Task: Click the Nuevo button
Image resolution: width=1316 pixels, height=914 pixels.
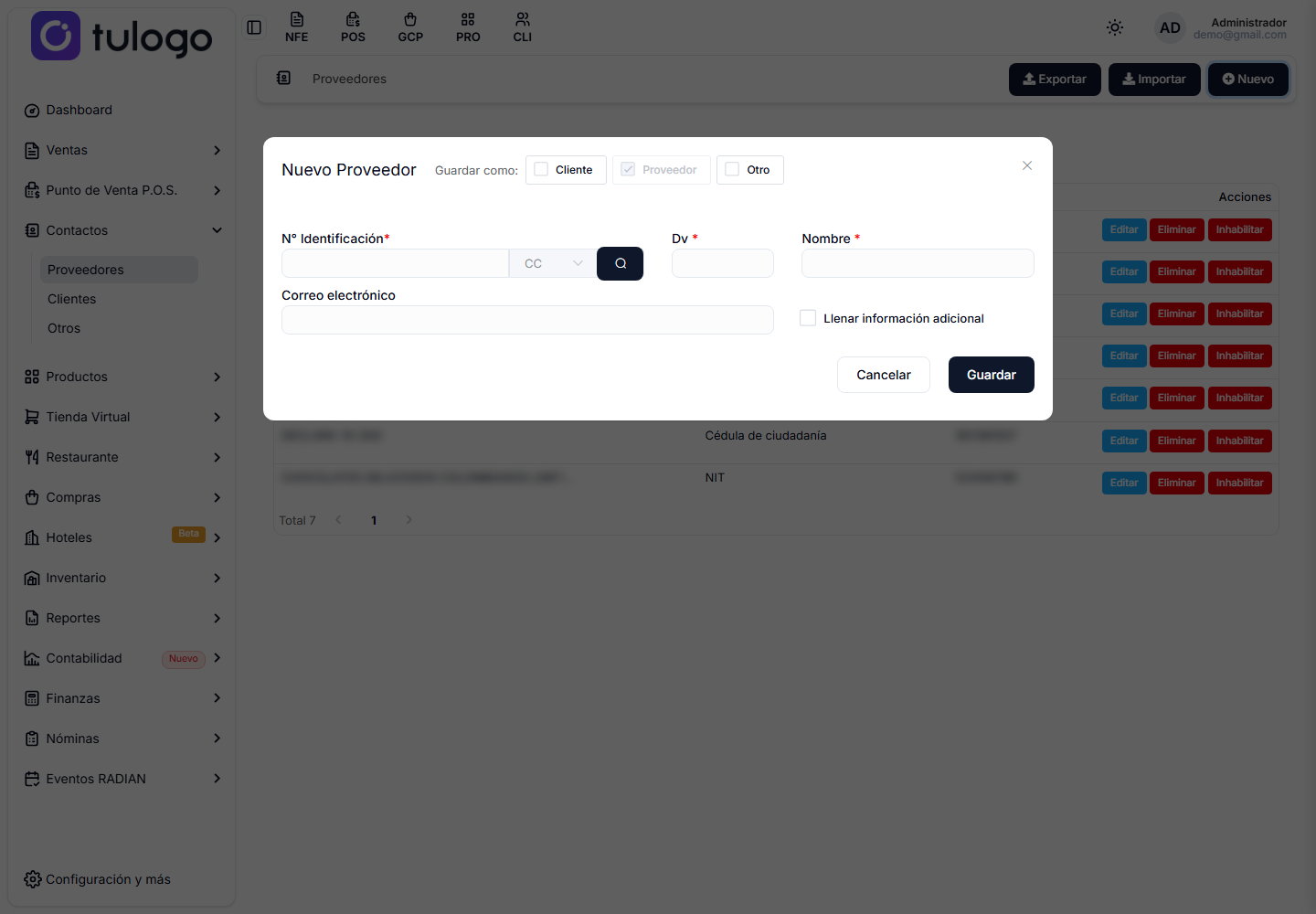Action: tap(1248, 80)
